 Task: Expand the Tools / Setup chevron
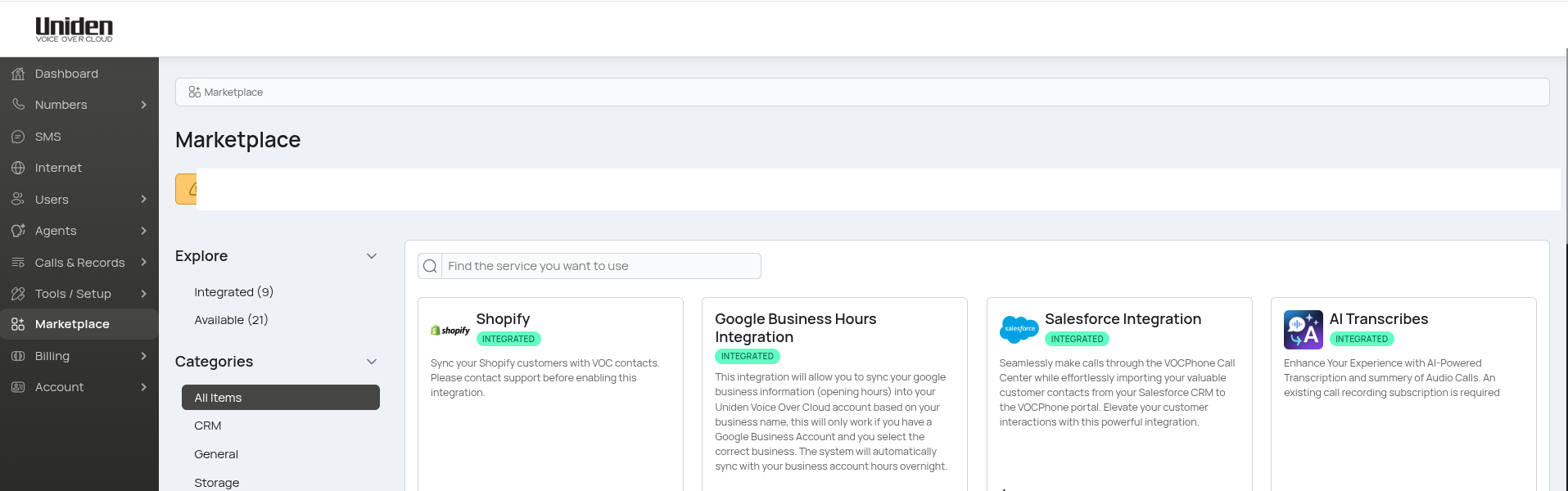click(x=144, y=294)
